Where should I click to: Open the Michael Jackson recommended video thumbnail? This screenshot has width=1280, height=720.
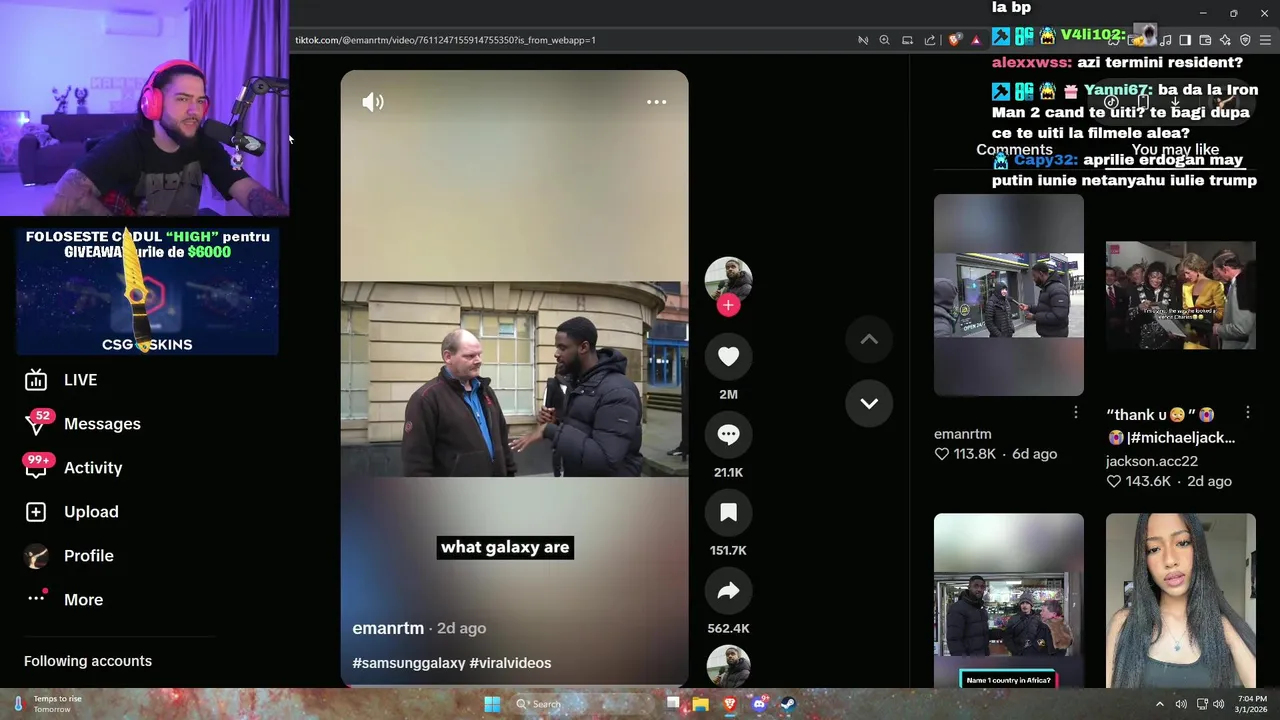(1180, 295)
